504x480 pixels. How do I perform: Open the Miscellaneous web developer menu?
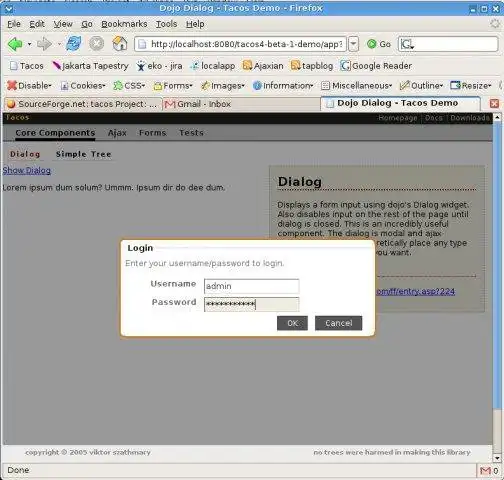tap(357, 86)
